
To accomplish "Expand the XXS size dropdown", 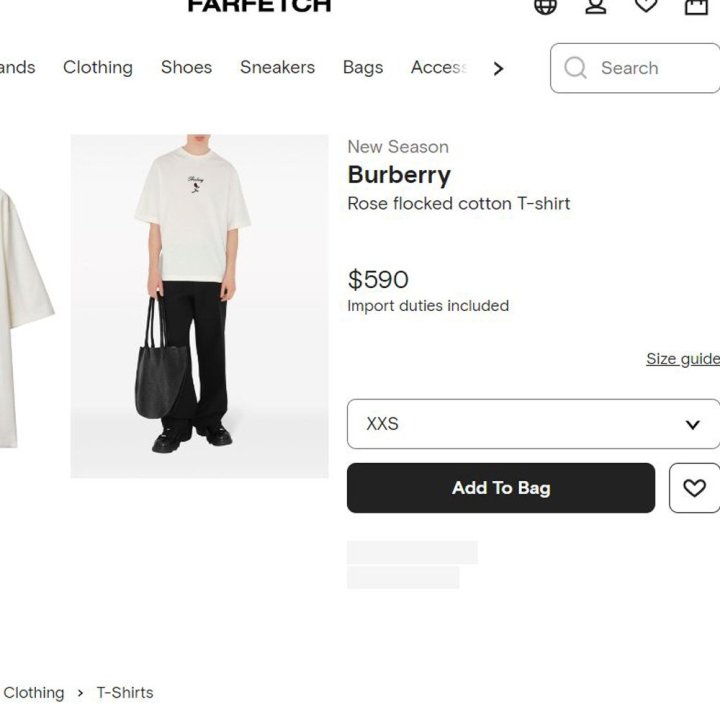I will (533, 424).
